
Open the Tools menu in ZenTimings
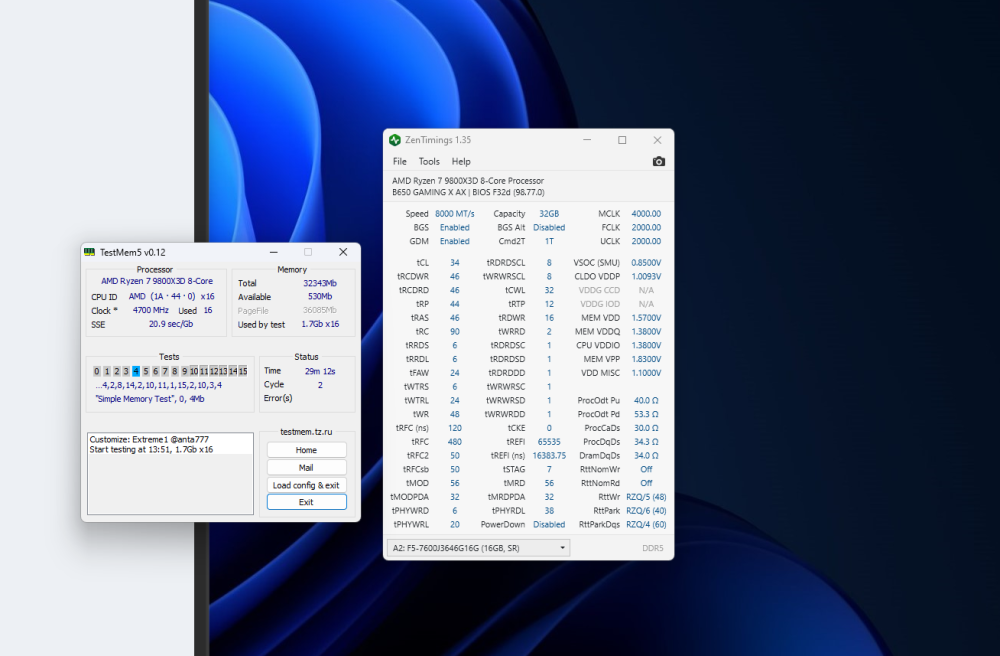click(x=429, y=161)
